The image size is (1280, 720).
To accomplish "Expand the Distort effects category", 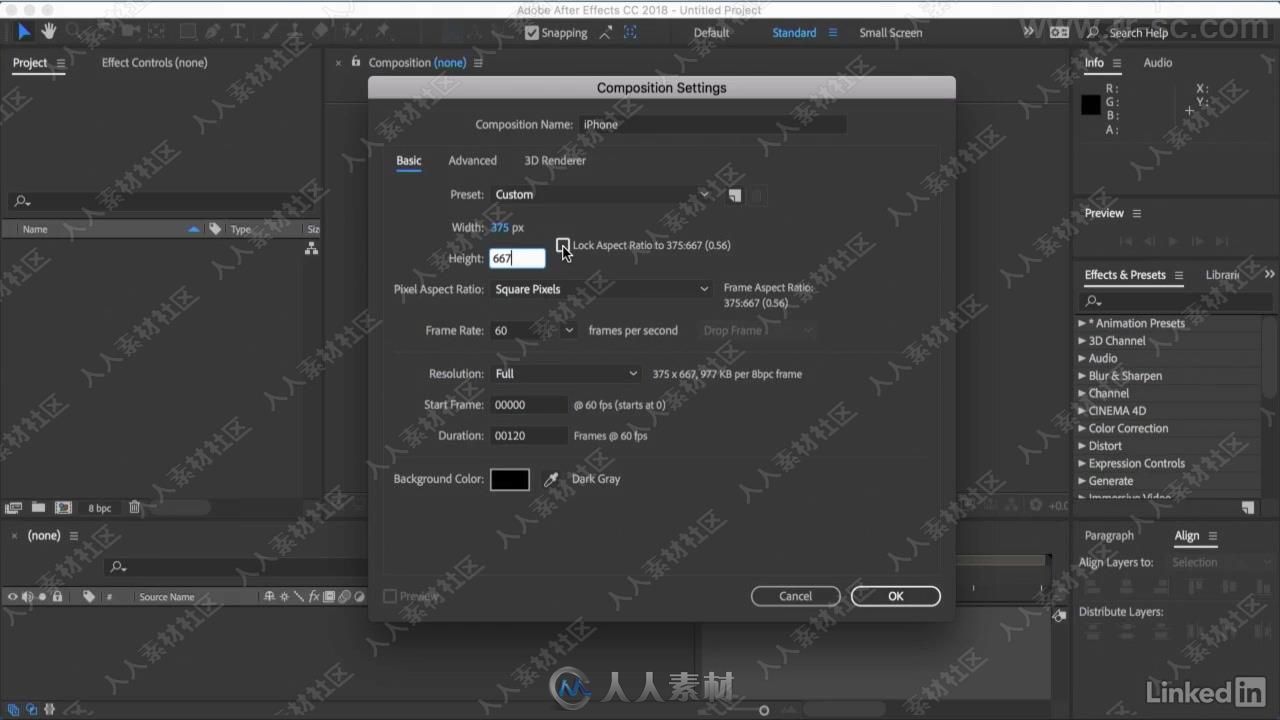I will click(1082, 446).
